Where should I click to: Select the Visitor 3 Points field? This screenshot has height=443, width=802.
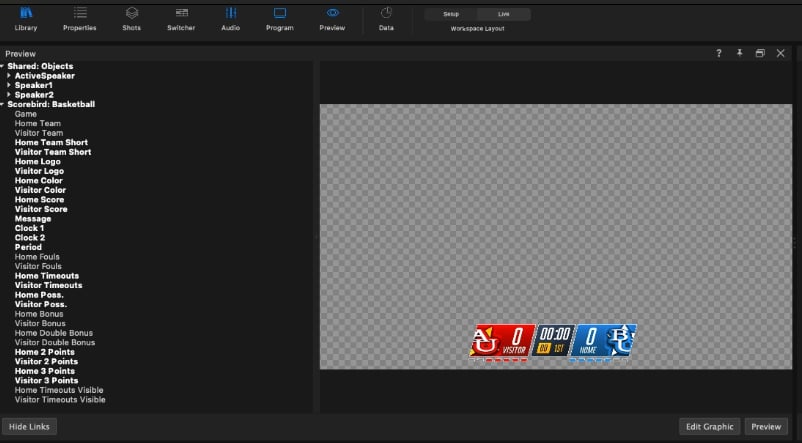(x=47, y=381)
